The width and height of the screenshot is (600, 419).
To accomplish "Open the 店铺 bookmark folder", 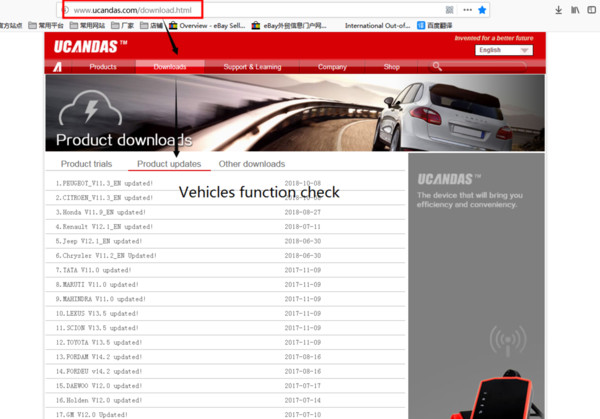I will (152, 26).
